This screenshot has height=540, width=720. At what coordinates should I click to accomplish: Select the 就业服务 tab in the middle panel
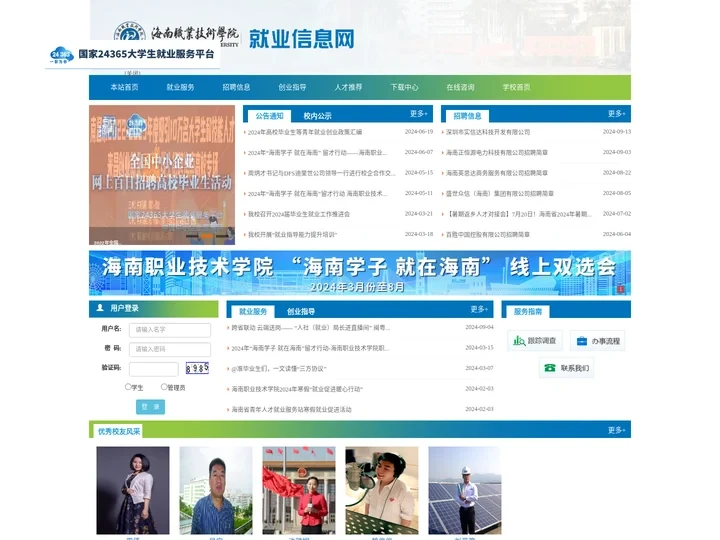coord(253,311)
